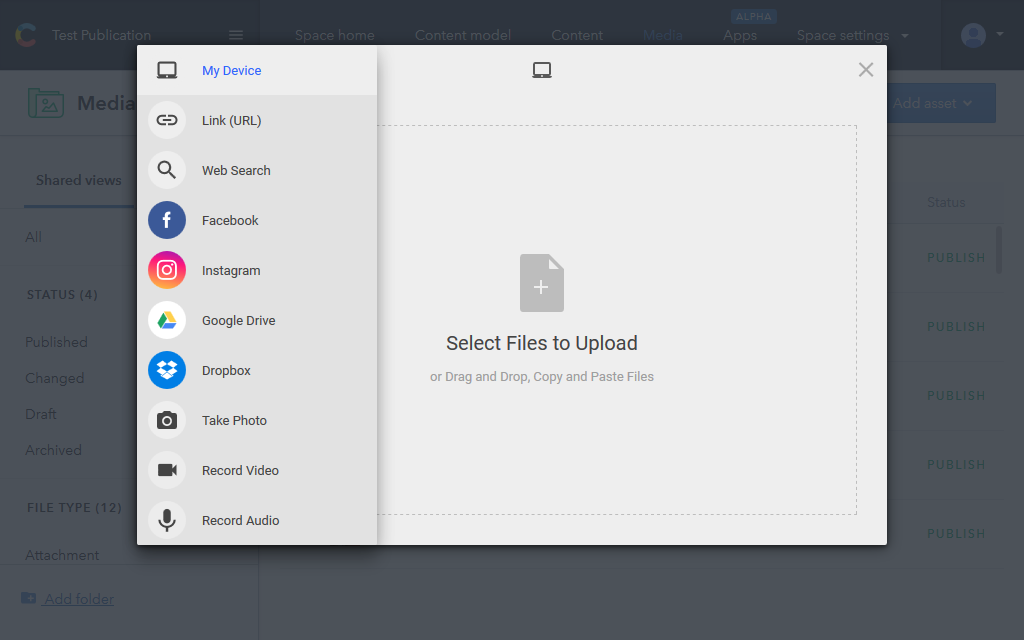The width and height of the screenshot is (1024, 640).
Task: Click the file plus icon to upload
Action: pos(541,283)
